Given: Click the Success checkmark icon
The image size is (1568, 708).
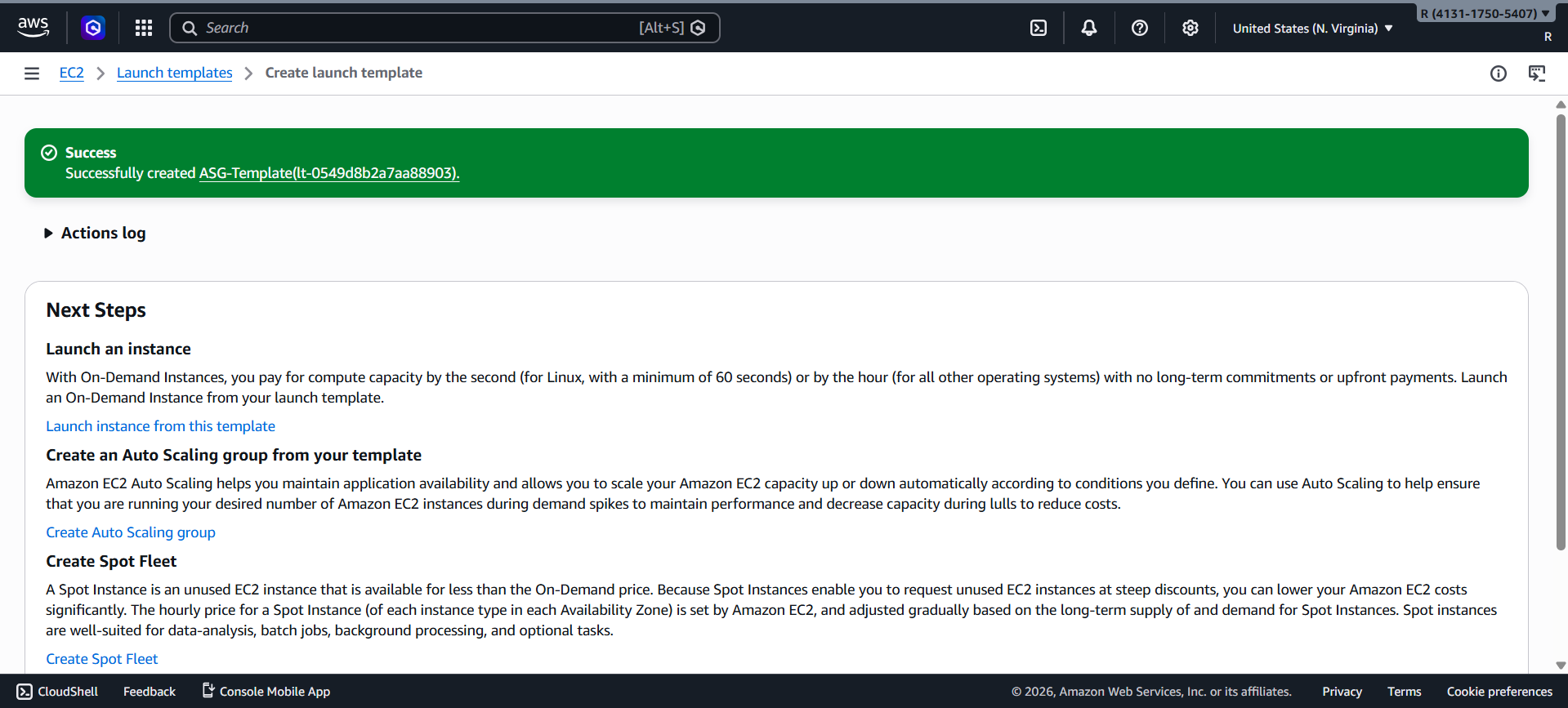Looking at the screenshot, I should 49,153.
